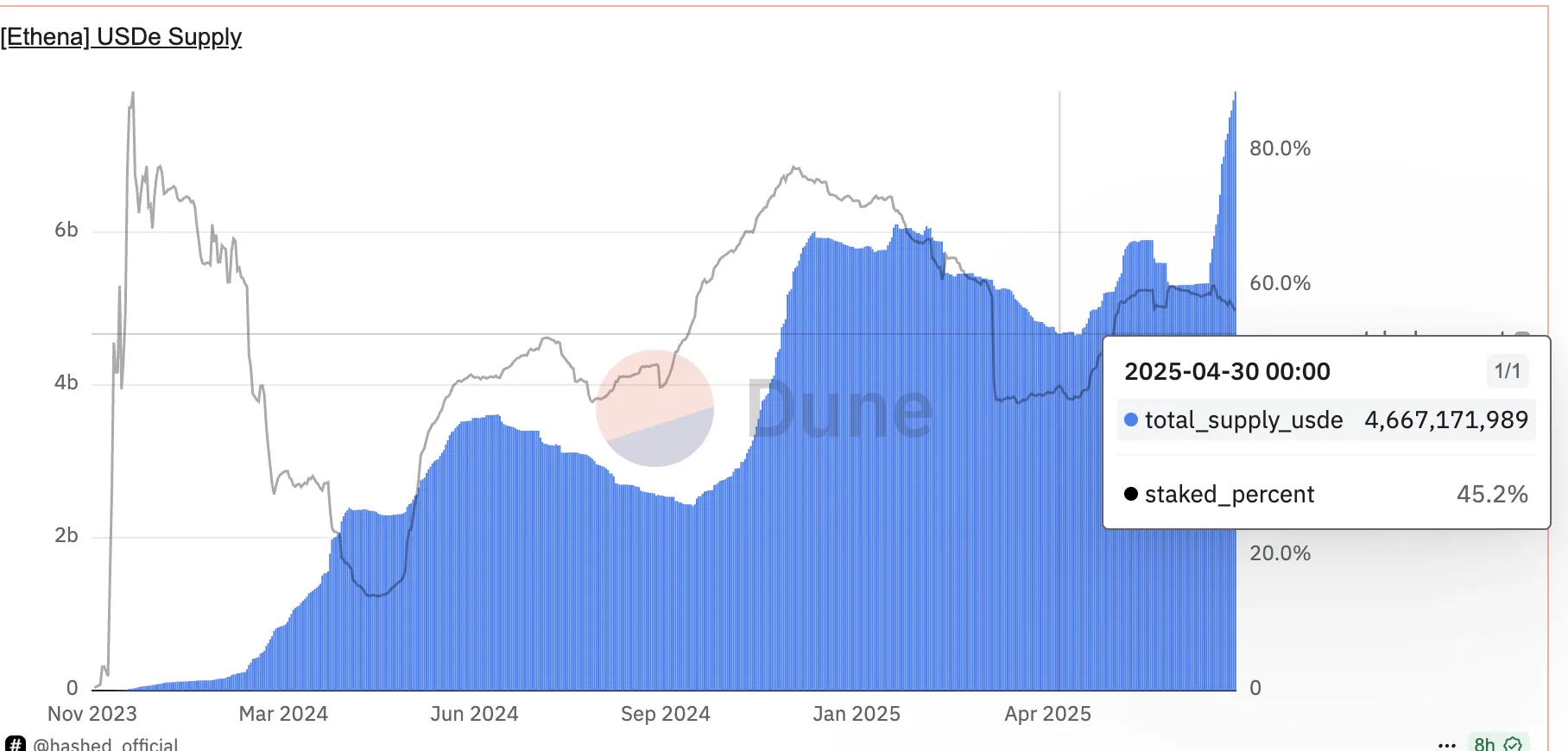Click the verified checkmark icon beside 8h
Screen dimensions: 1568x751
[x=1514, y=744]
